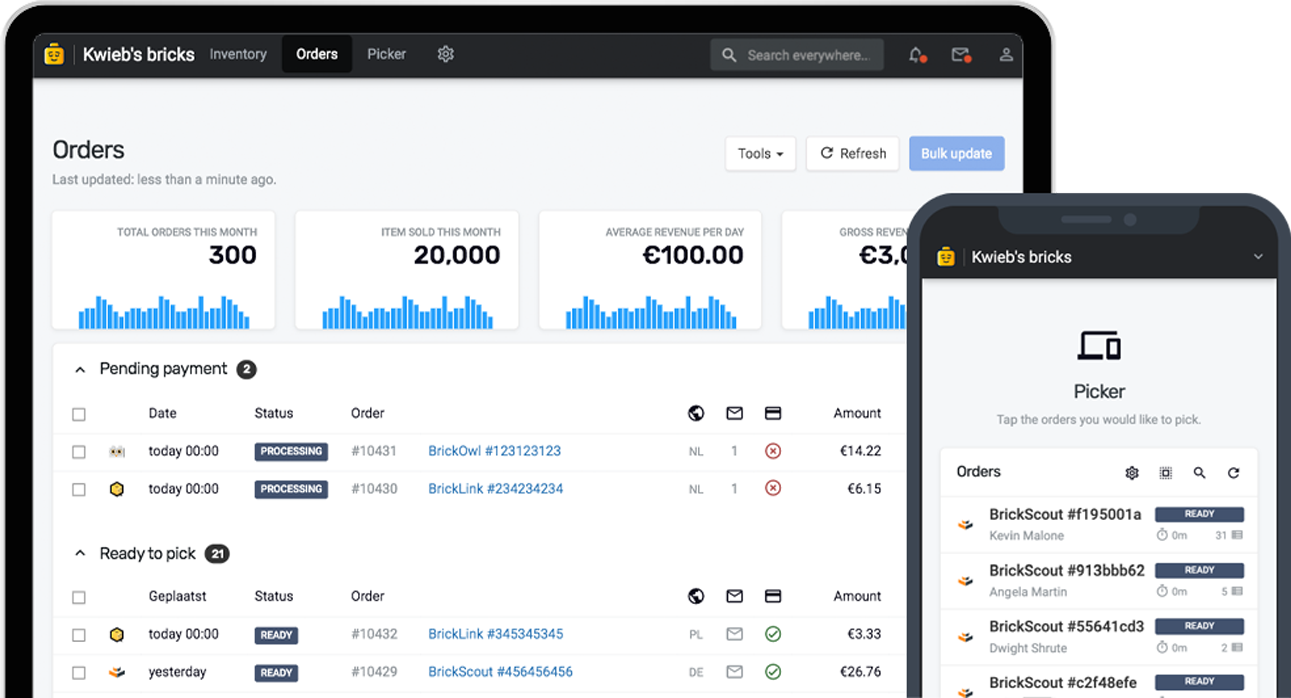Image resolution: width=1291 pixels, height=698 pixels.
Task: Open BrickOwl #123123123 order link
Action: coord(494,451)
